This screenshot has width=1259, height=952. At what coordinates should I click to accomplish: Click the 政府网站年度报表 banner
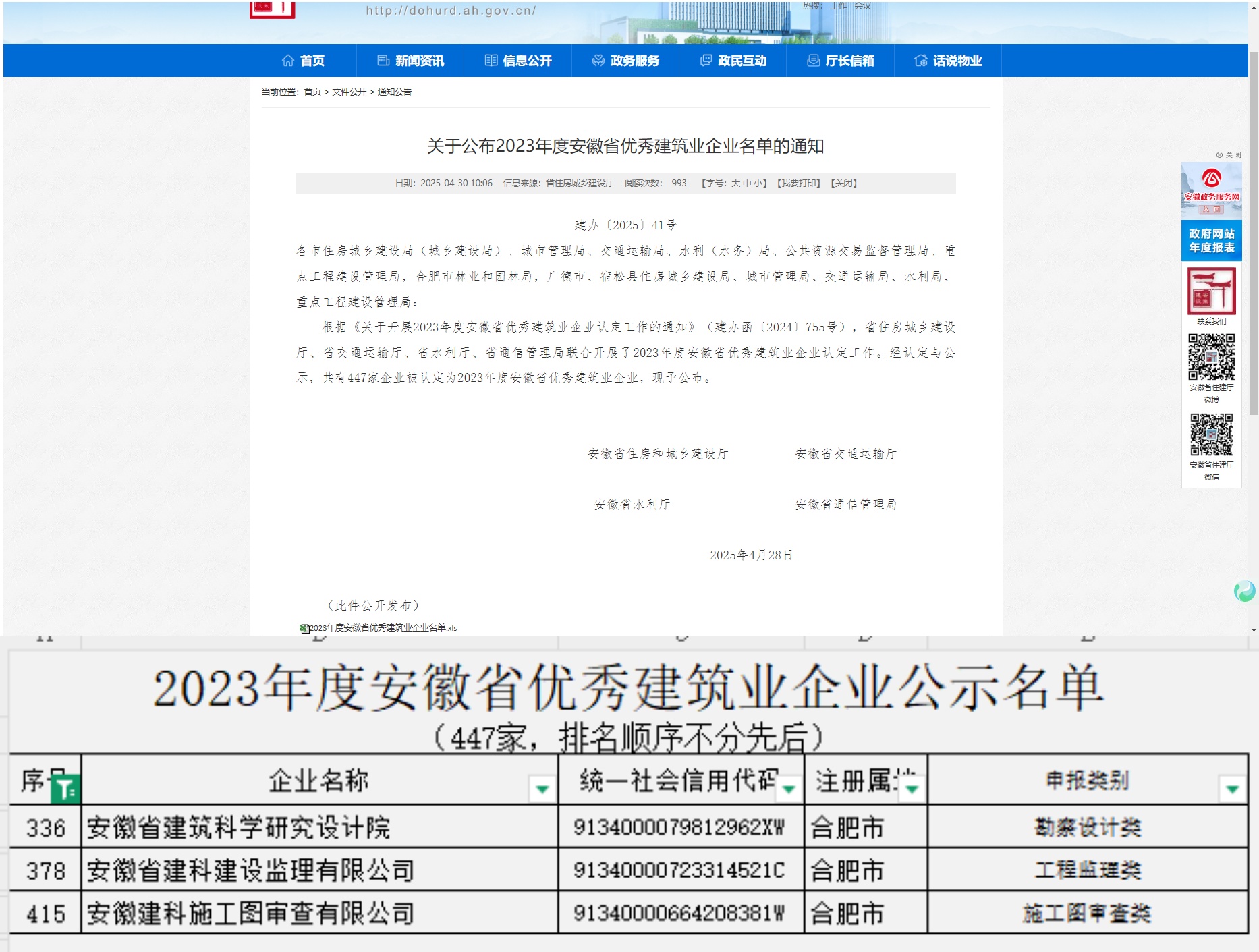1211,240
